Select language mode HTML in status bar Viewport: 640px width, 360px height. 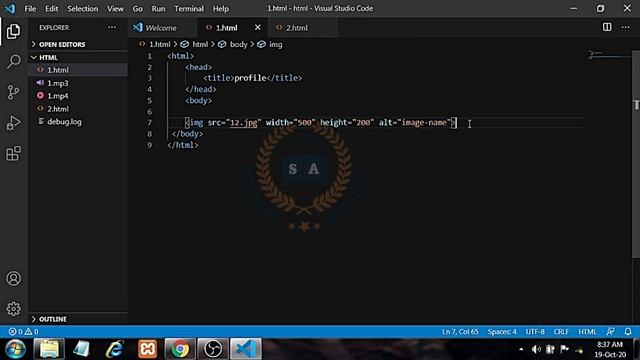point(587,331)
